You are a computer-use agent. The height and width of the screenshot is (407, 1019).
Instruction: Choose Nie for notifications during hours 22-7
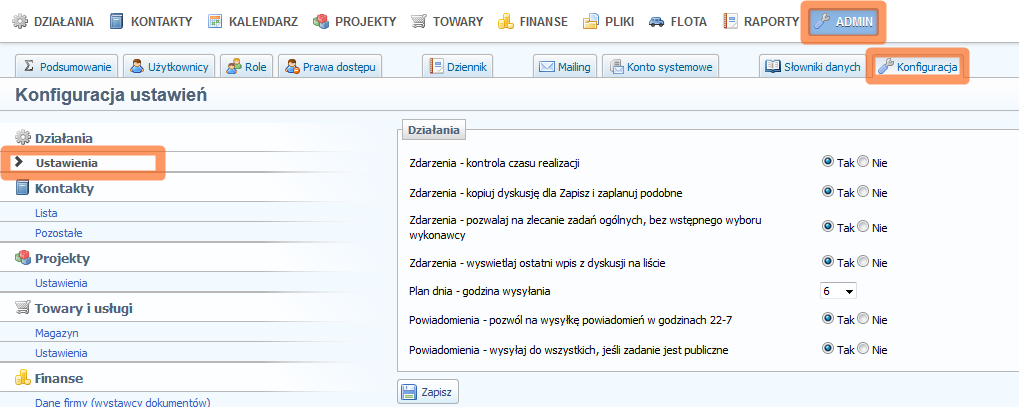click(864, 320)
